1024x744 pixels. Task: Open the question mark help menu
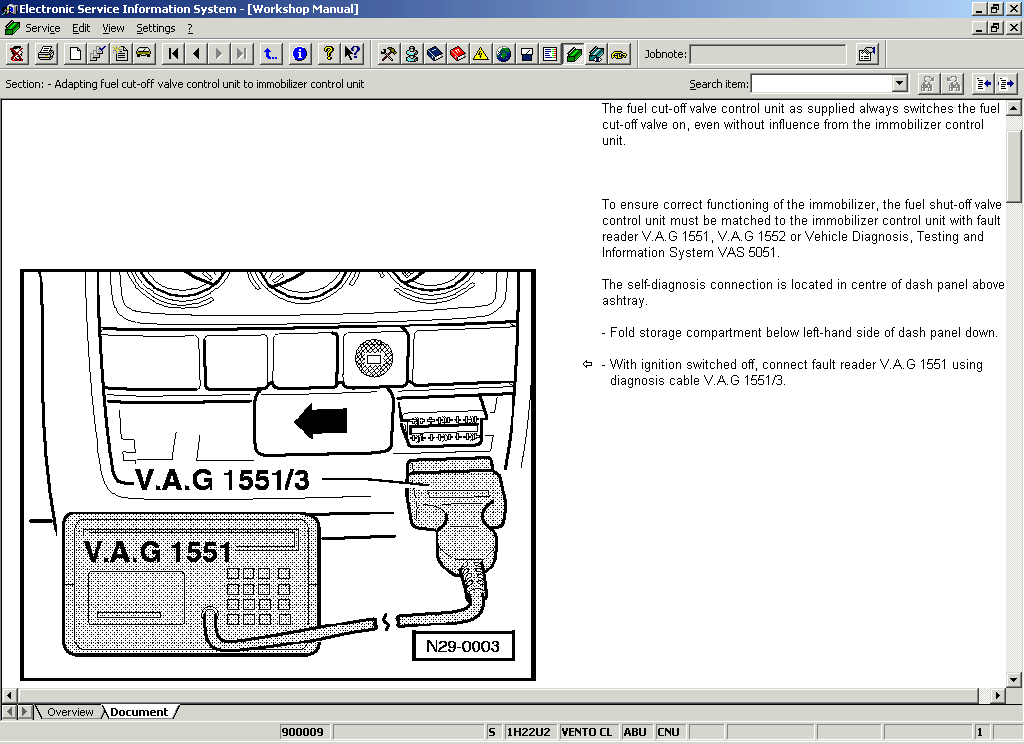190,28
